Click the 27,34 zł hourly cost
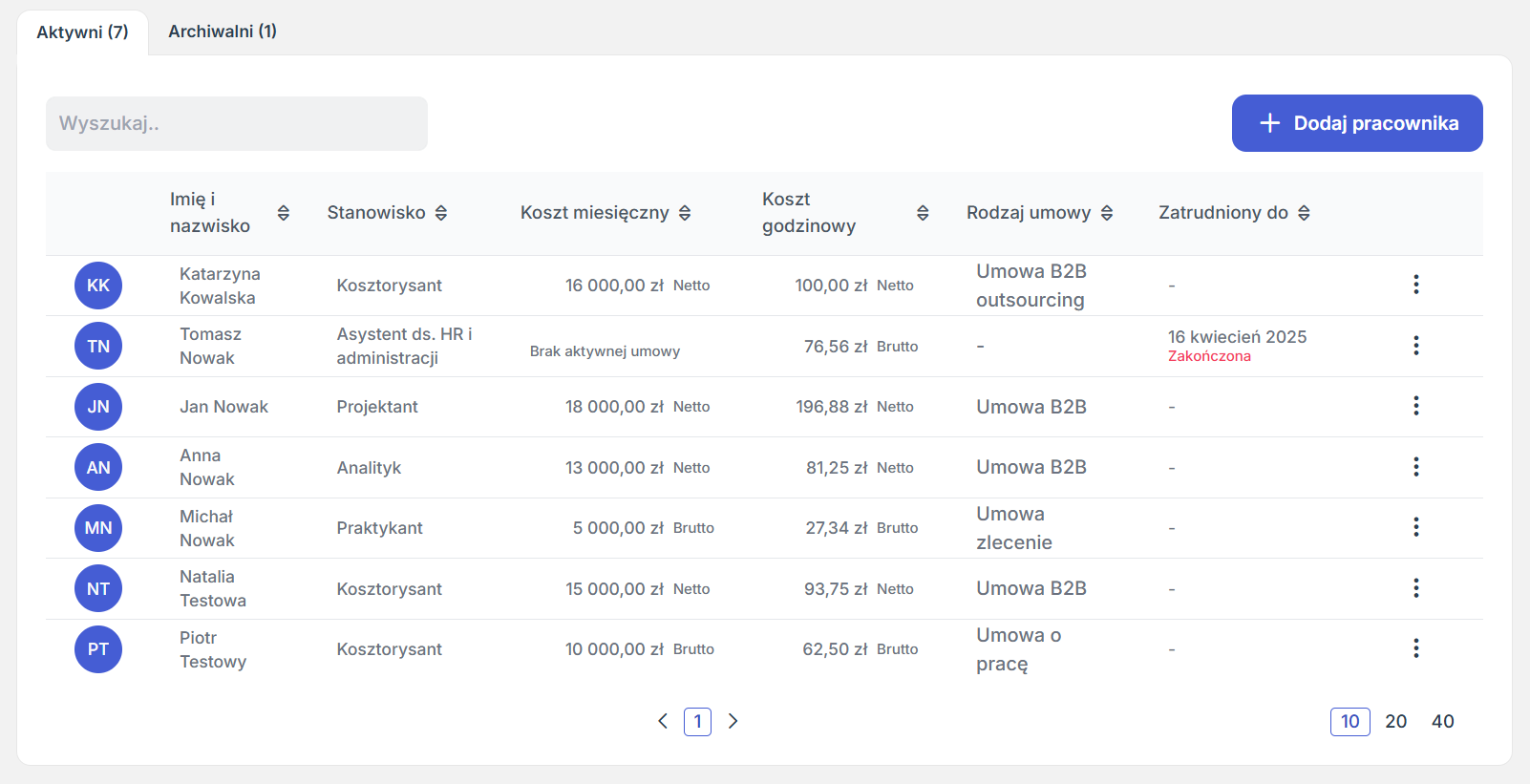This screenshot has width=1530, height=784. point(837,528)
